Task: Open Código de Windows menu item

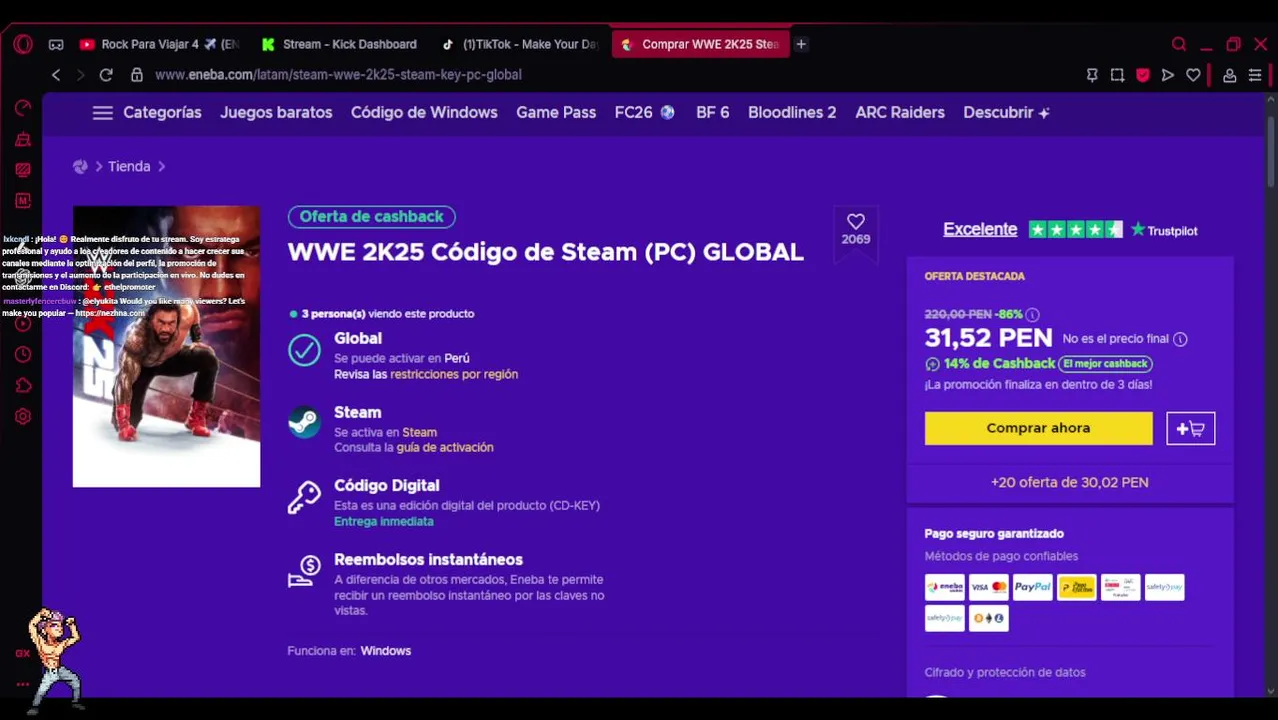Action: coord(424,113)
